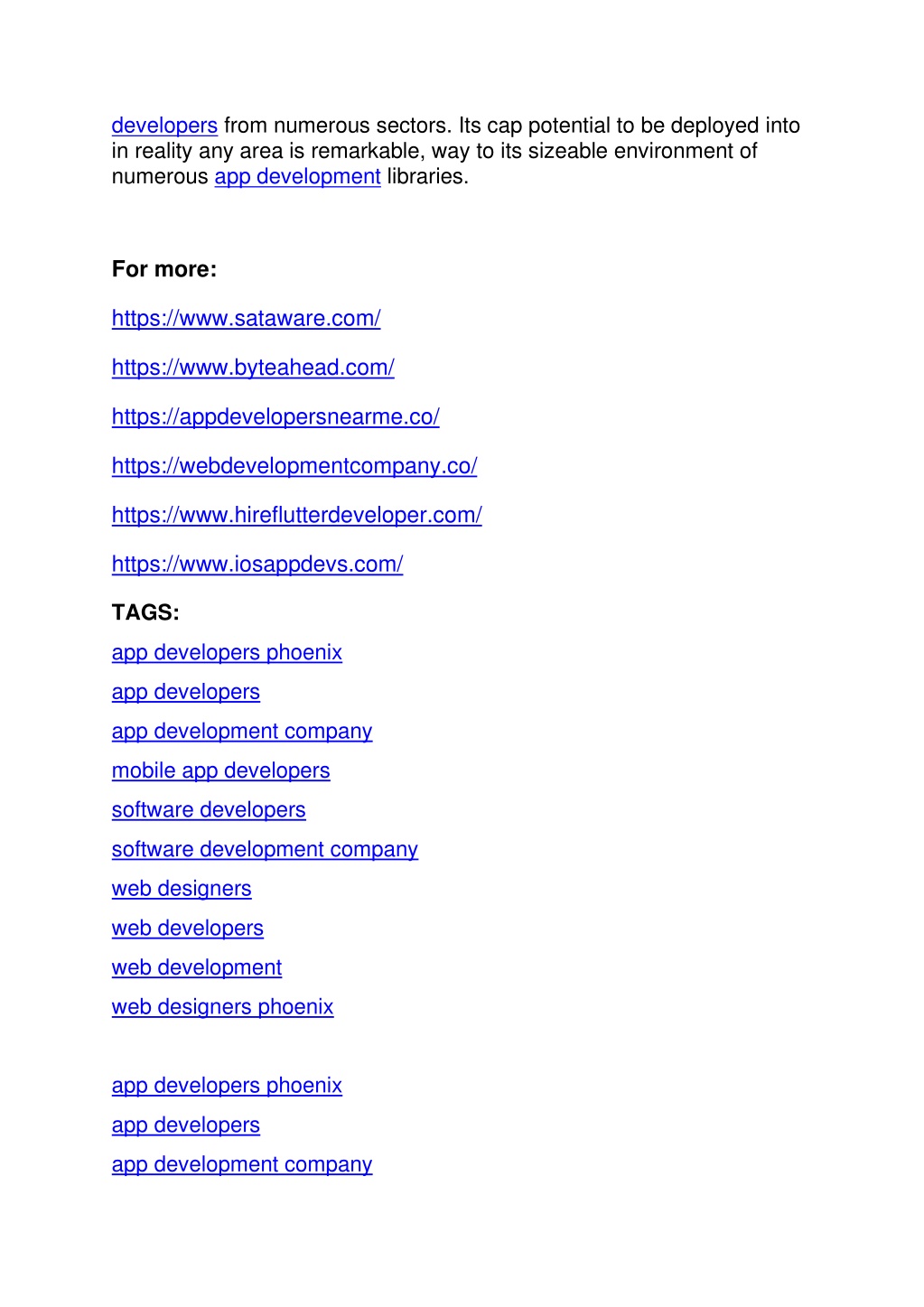Open the last 'app developers phoenix' link

[x=227, y=1086]
